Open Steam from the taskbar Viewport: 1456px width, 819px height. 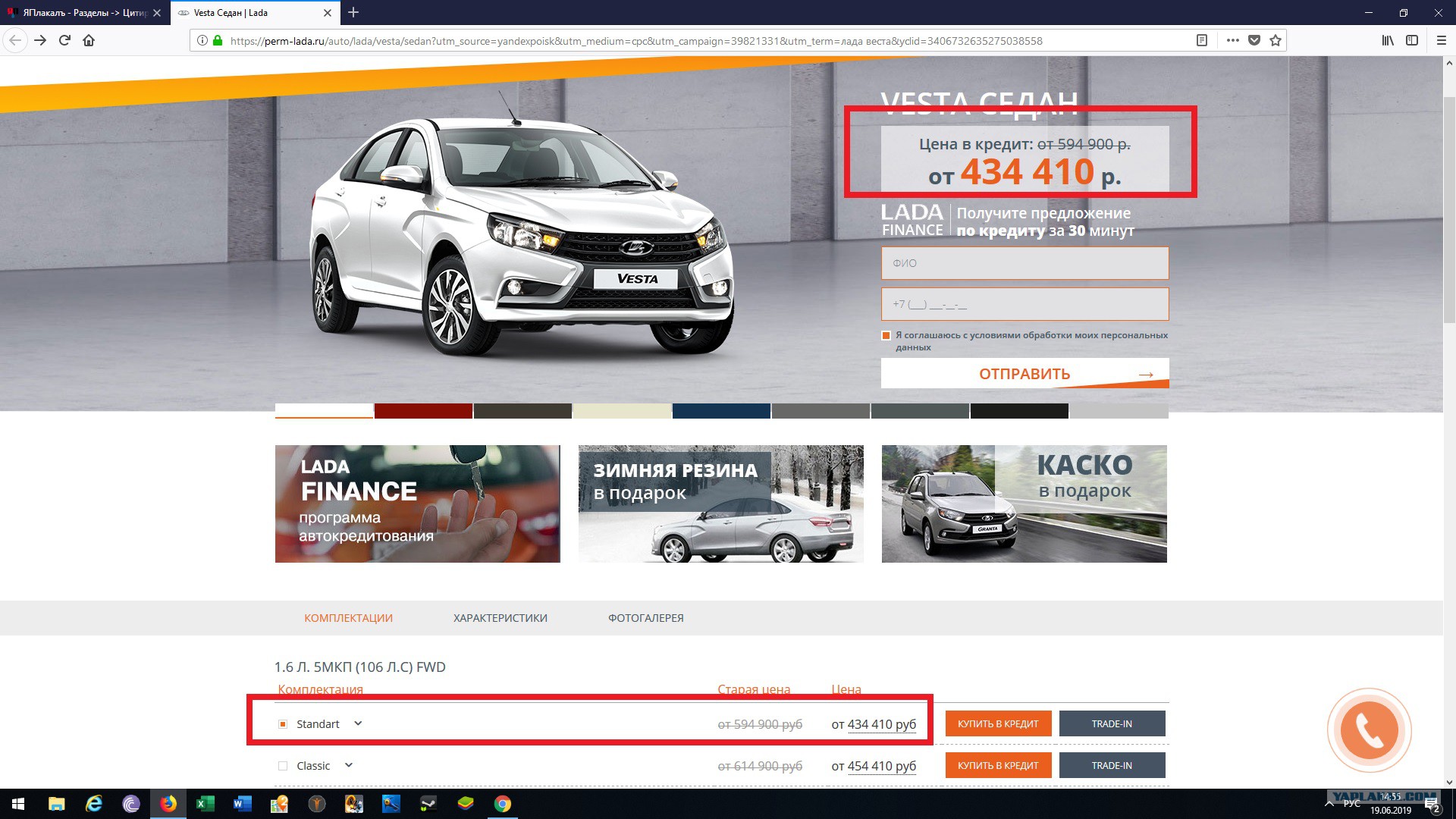coord(428,804)
